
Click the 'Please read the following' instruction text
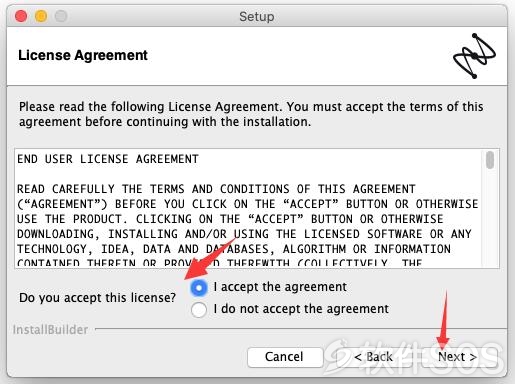(x=251, y=114)
